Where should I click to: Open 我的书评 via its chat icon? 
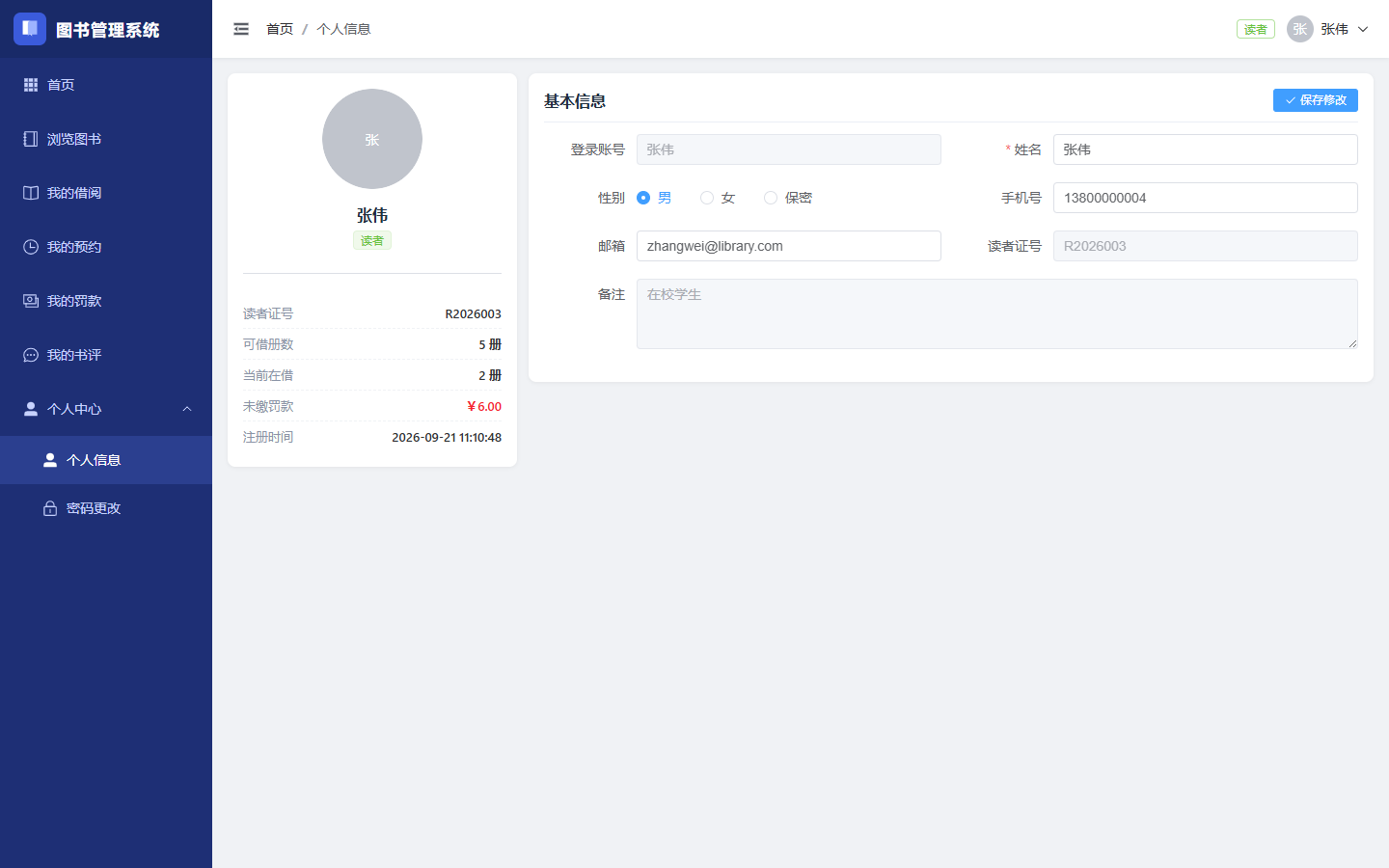pyautogui.click(x=31, y=355)
